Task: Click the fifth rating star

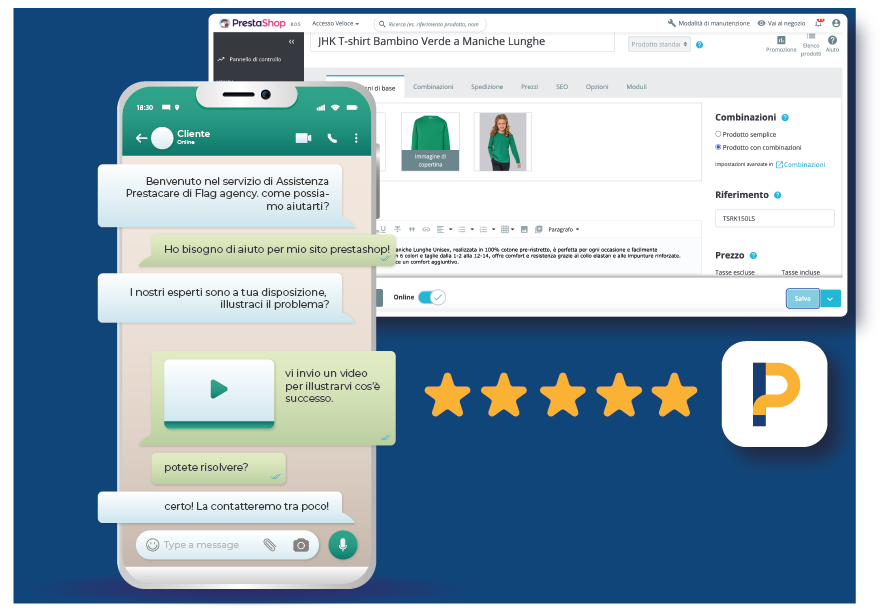Action: coord(674,394)
